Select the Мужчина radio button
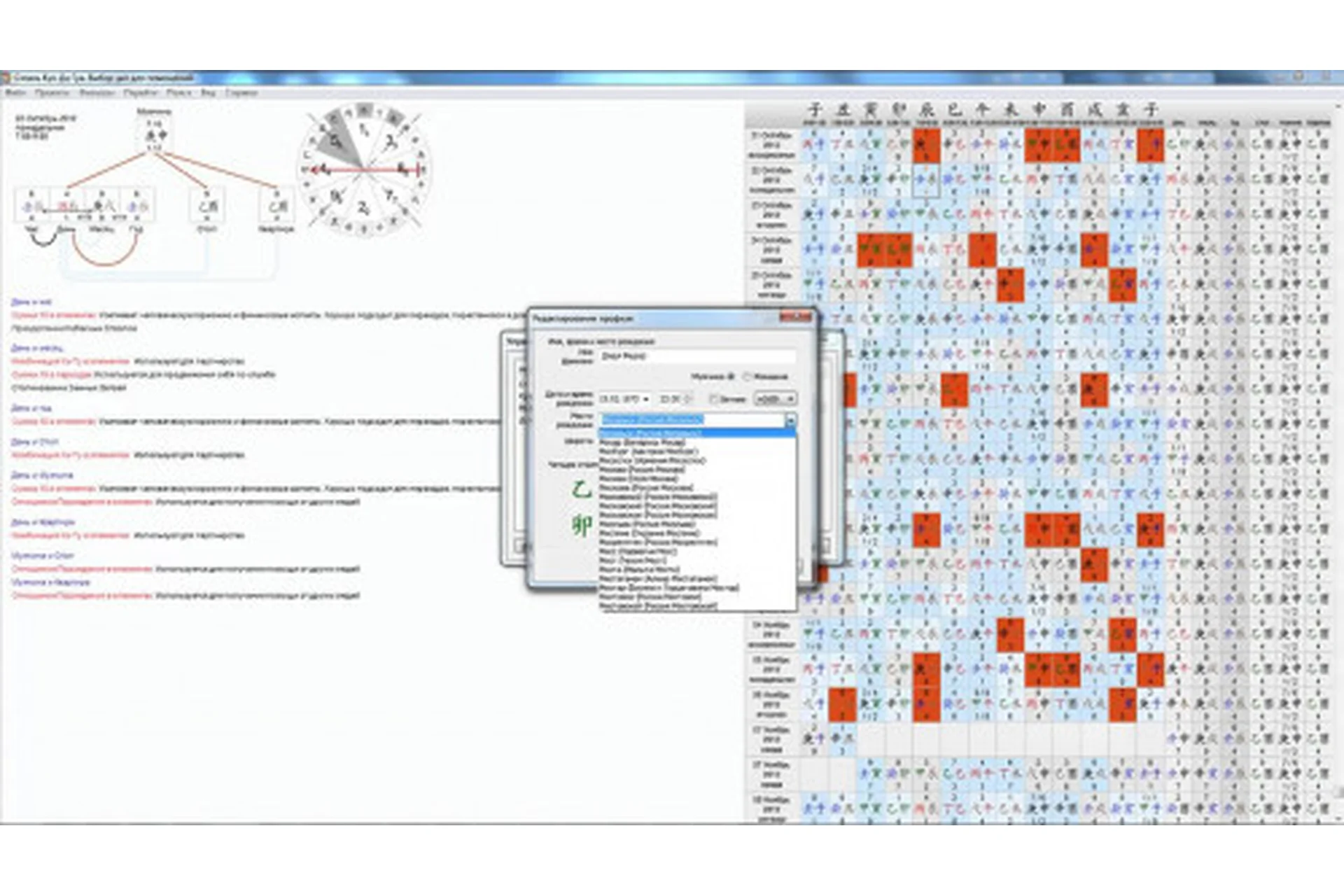Screen dimensions: 1344x896 click(x=731, y=377)
